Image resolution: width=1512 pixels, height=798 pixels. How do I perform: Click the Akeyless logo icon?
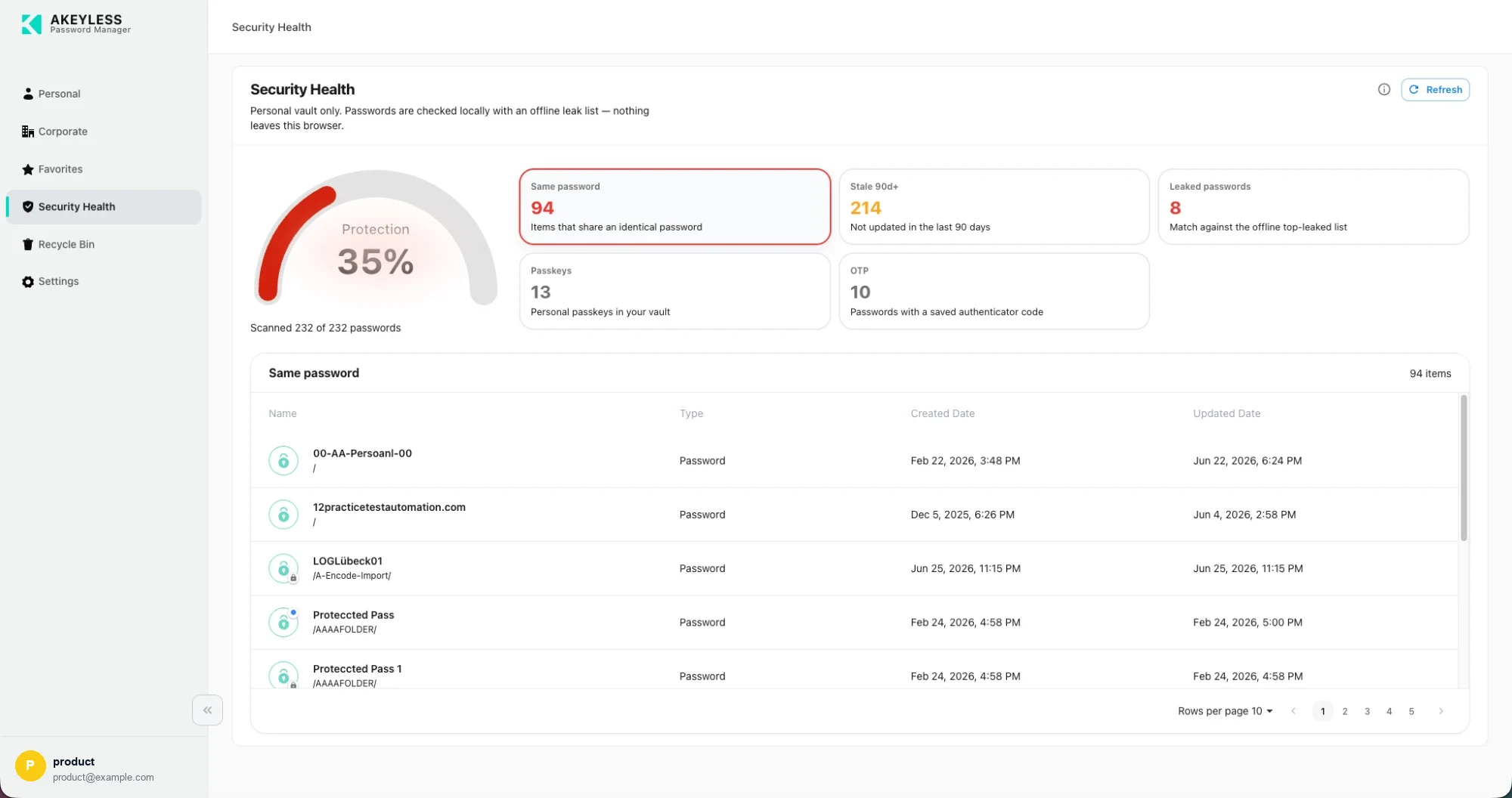tap(32, 24)
